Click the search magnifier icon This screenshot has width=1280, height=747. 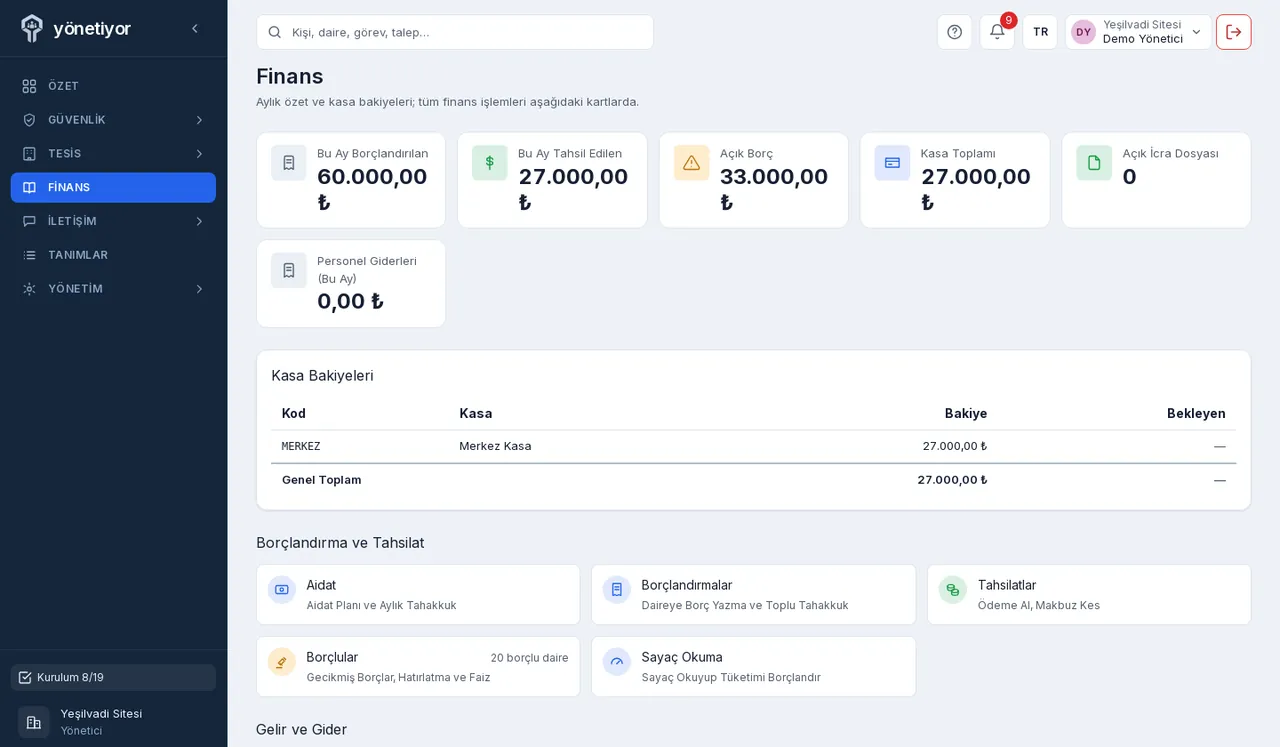tap(275, 32)
